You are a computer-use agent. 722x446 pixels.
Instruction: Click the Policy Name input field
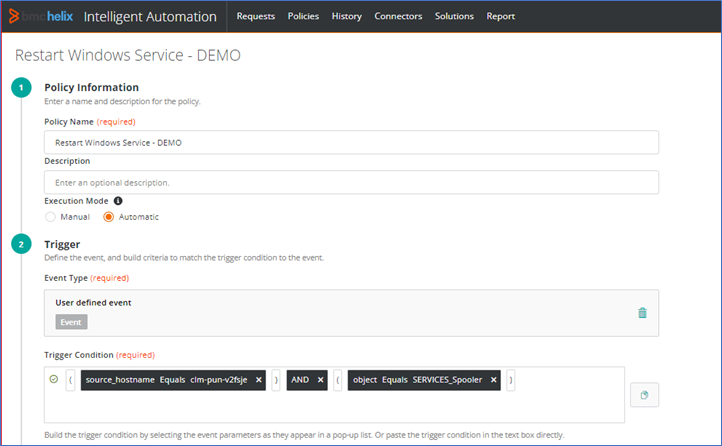tap(351, 142)
